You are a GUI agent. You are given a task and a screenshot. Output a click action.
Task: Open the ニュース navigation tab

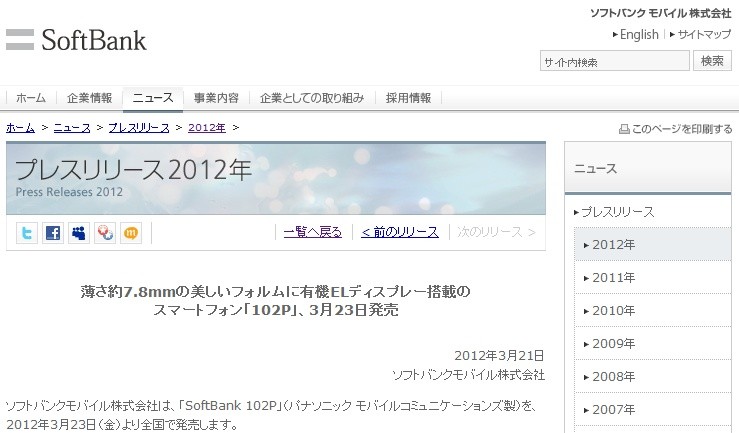[x=153, y=98]
